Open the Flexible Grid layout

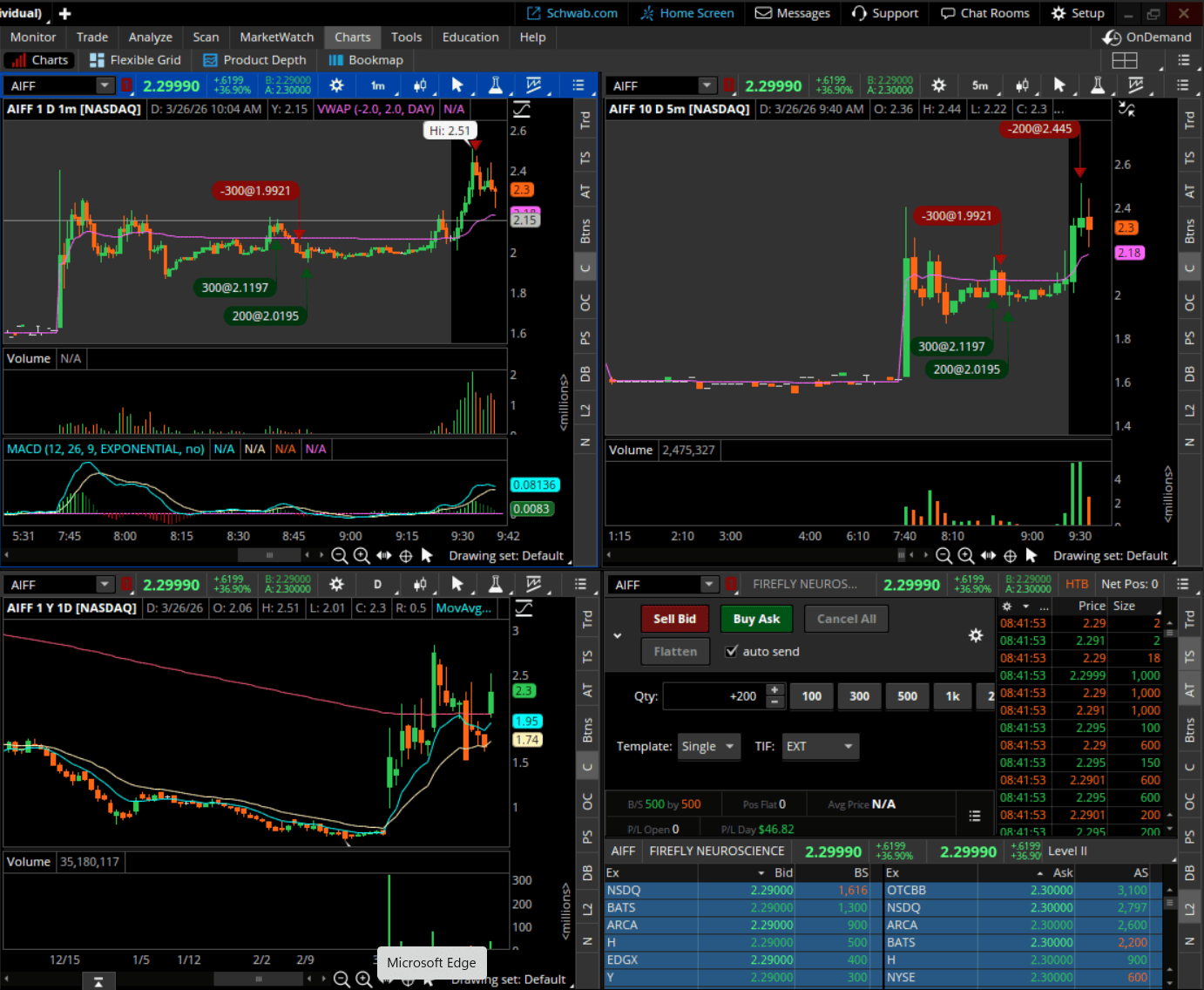tap(135, 60)
